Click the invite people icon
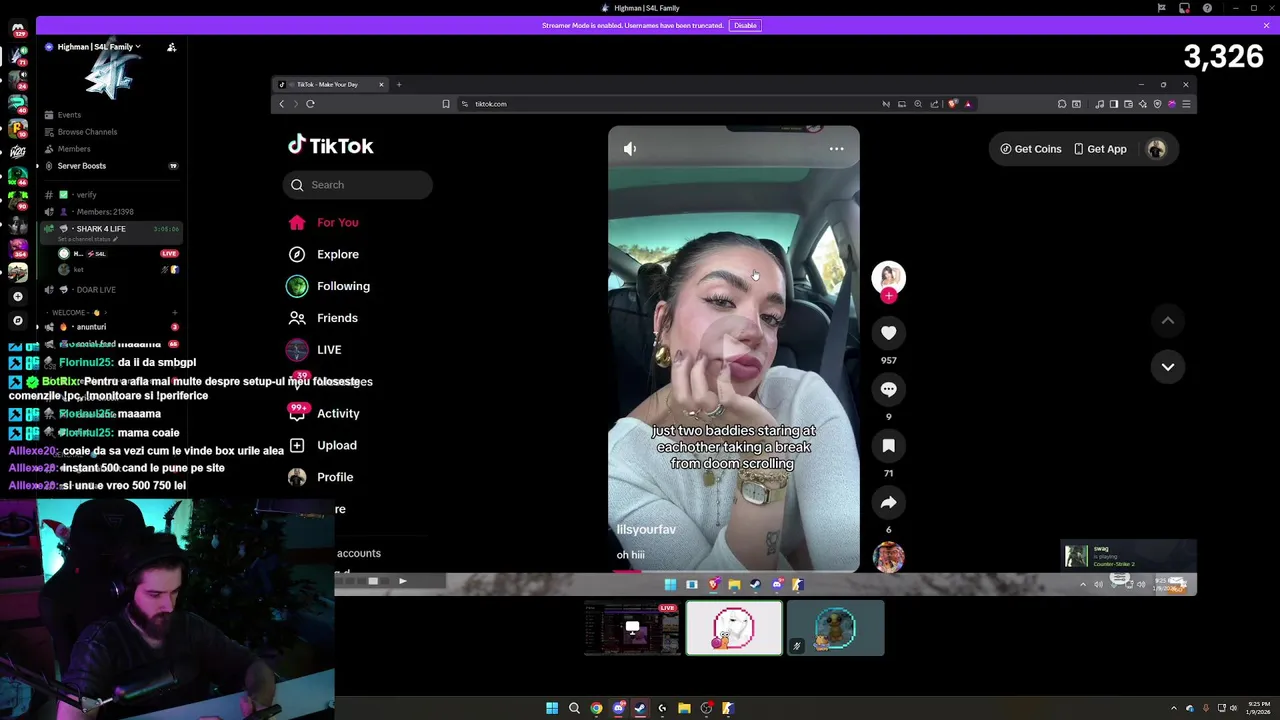This screenshot has width=1280, height=720. tap(171, 47)
